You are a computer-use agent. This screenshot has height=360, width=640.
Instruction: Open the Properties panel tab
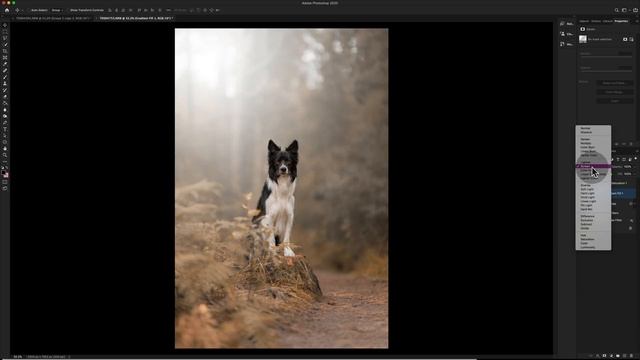(x=621, y=21)
